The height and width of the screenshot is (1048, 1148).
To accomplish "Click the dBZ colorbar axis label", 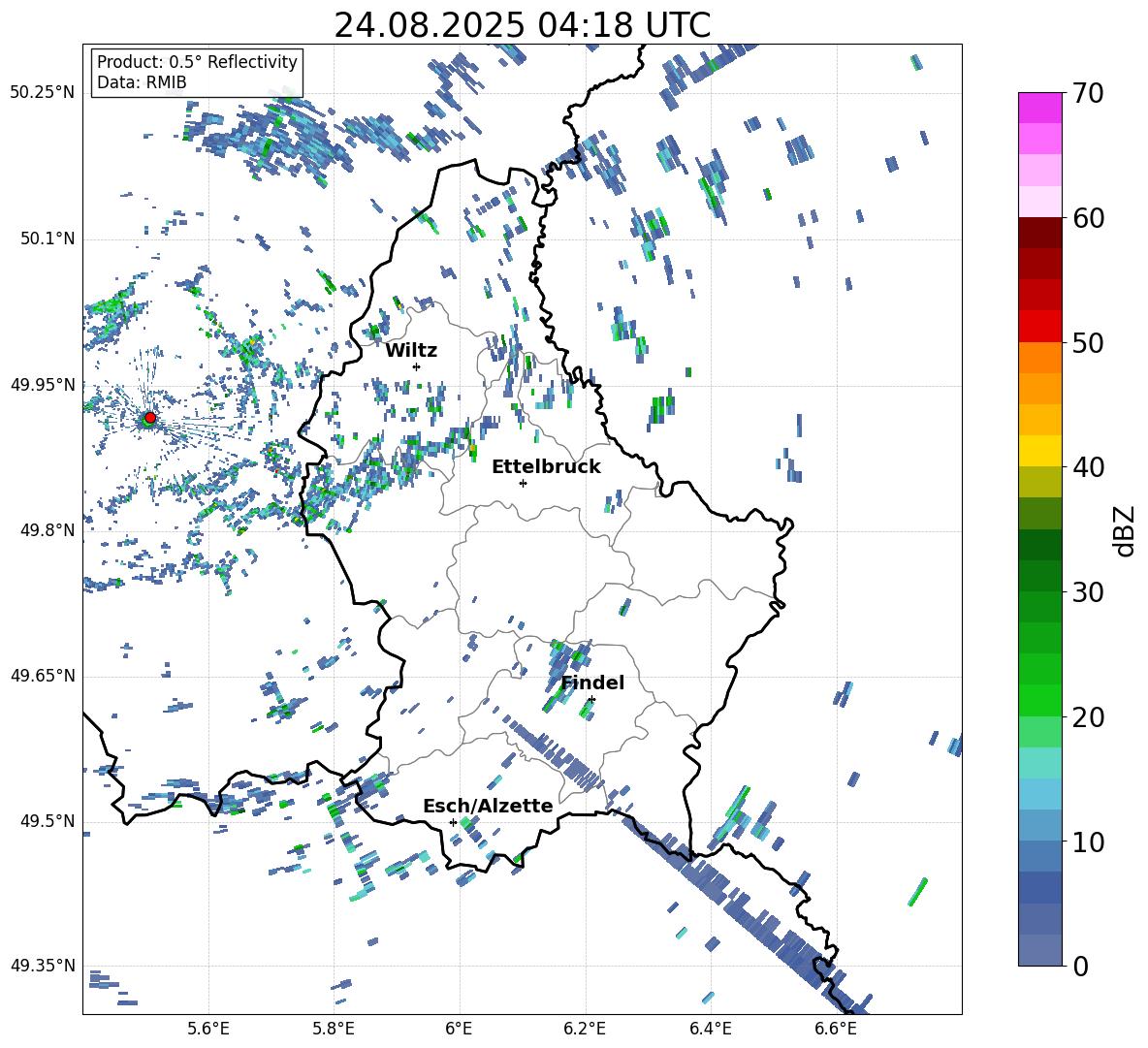I will click(1126, 530).
